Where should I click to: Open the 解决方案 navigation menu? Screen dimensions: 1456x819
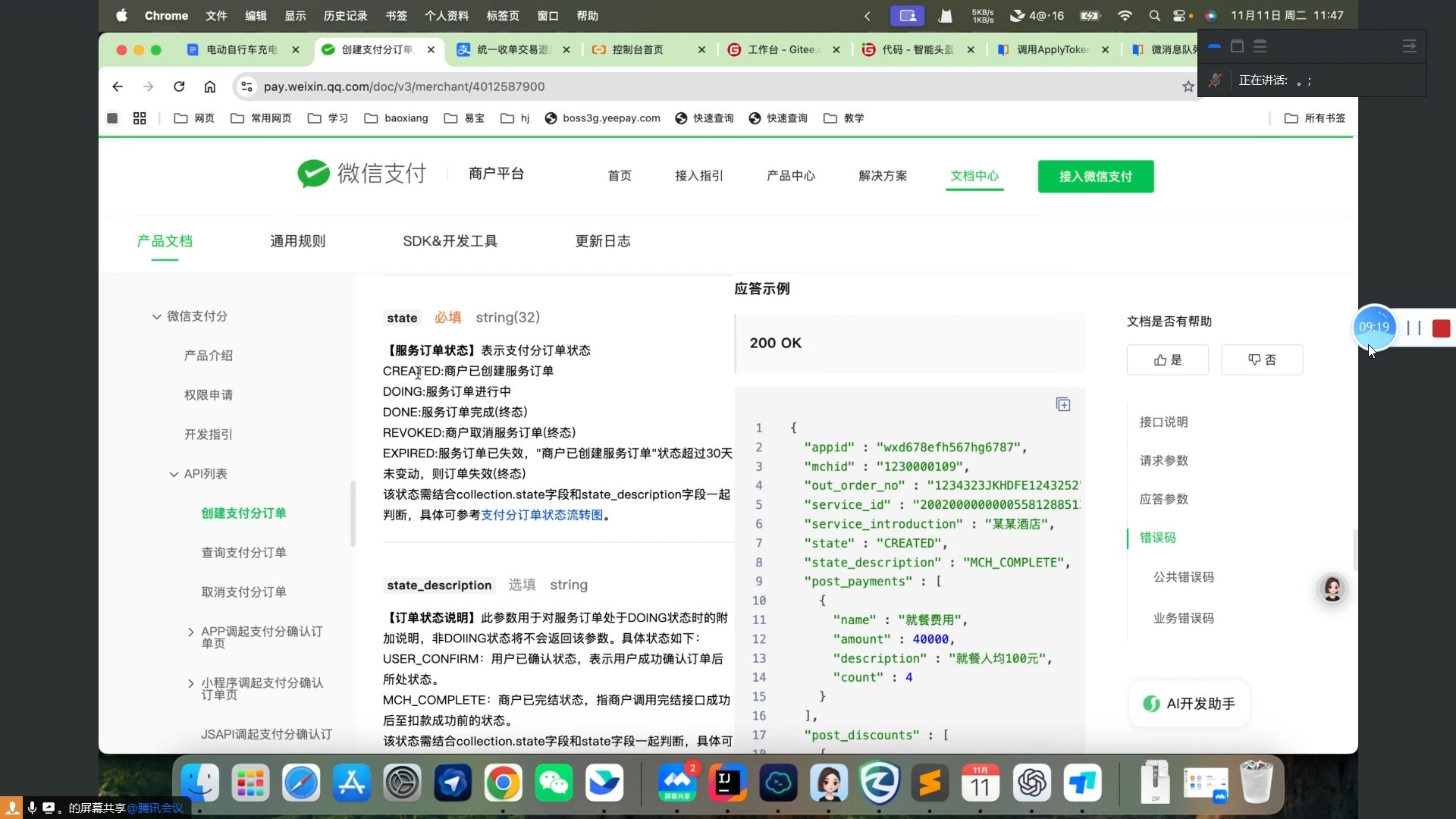882,176
